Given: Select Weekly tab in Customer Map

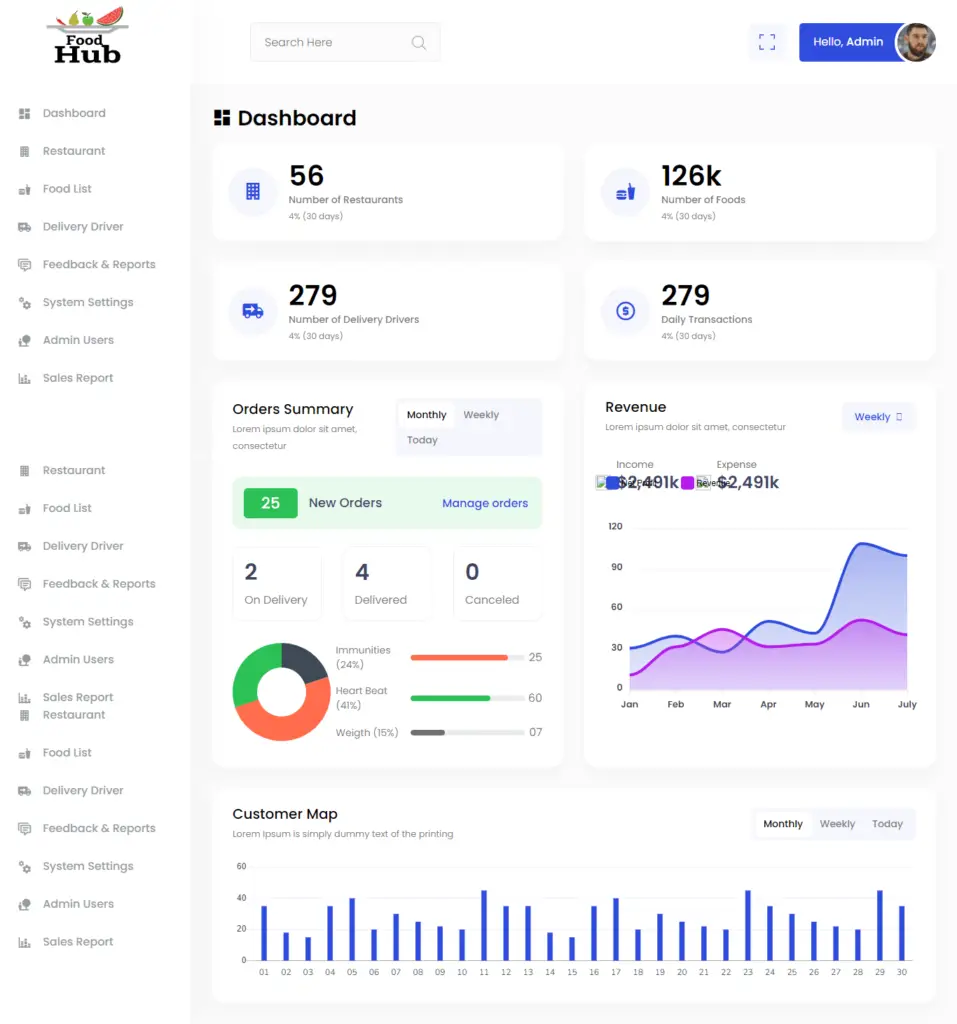Looking at the screenshot, I should tap(837, 824).
